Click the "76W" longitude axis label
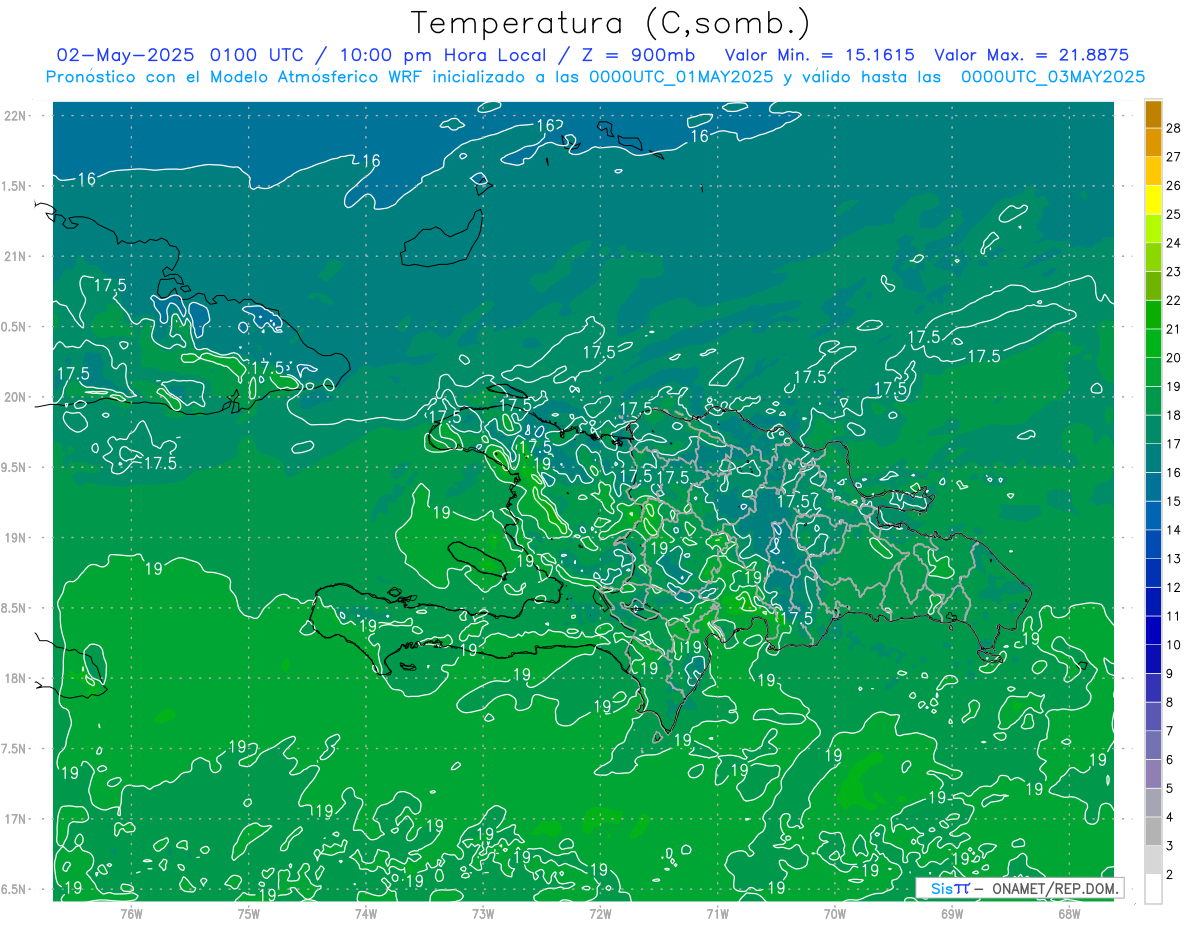Viewport: 1200px width, 927px height. coord(131,913)
